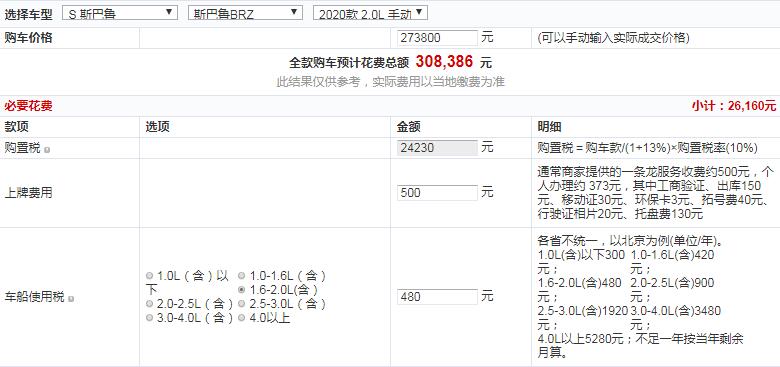This screenshot has height=367, width=780.
Task: Click the 小计：26,160元 subtotal text
Action: (734, 106)
